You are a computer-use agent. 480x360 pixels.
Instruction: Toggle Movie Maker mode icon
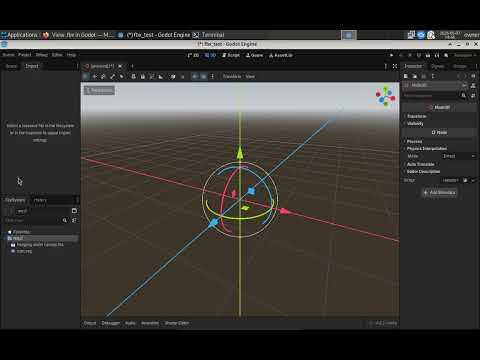point(446,55)
